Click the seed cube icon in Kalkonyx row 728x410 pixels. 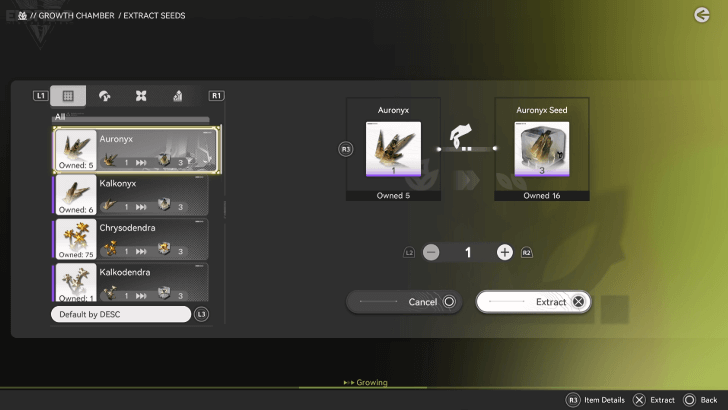click(163, 204)
